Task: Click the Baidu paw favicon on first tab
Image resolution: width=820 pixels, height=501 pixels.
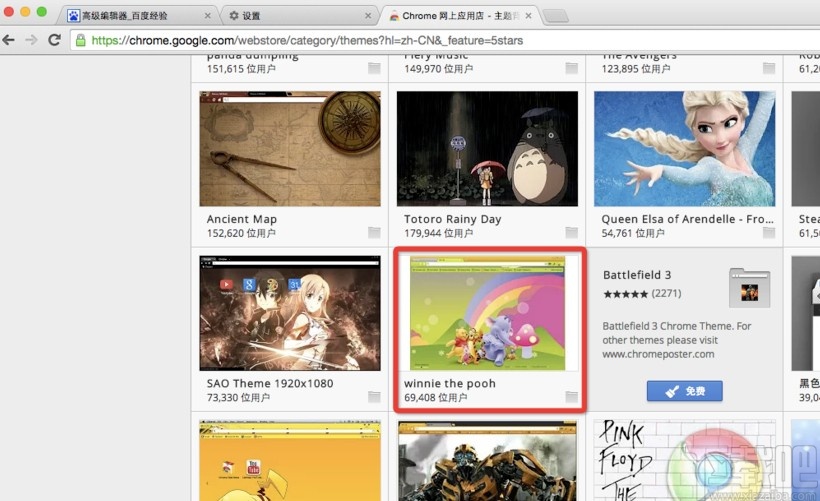Action: [x=73, y=16]
